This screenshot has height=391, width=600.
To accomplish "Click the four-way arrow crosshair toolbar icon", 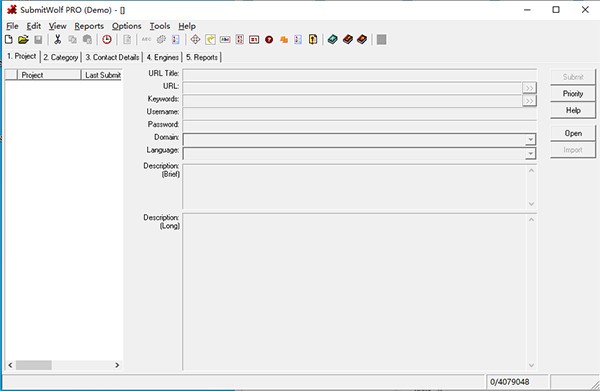I will (x=195, y=39).
